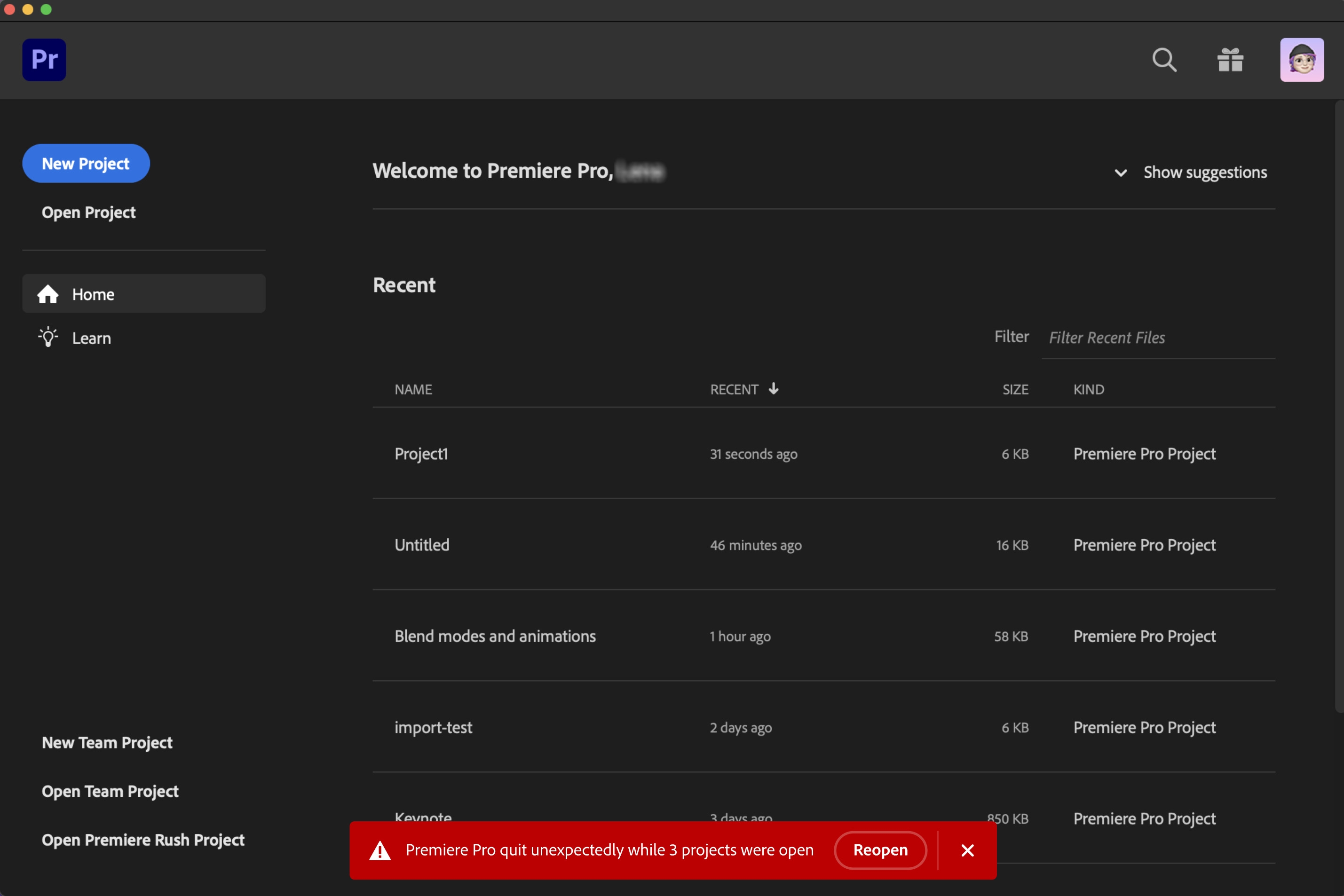This screenshot has height=896, width=1344.
Task: Switch to the Learn tab
Action: click(x=92, y=338)
